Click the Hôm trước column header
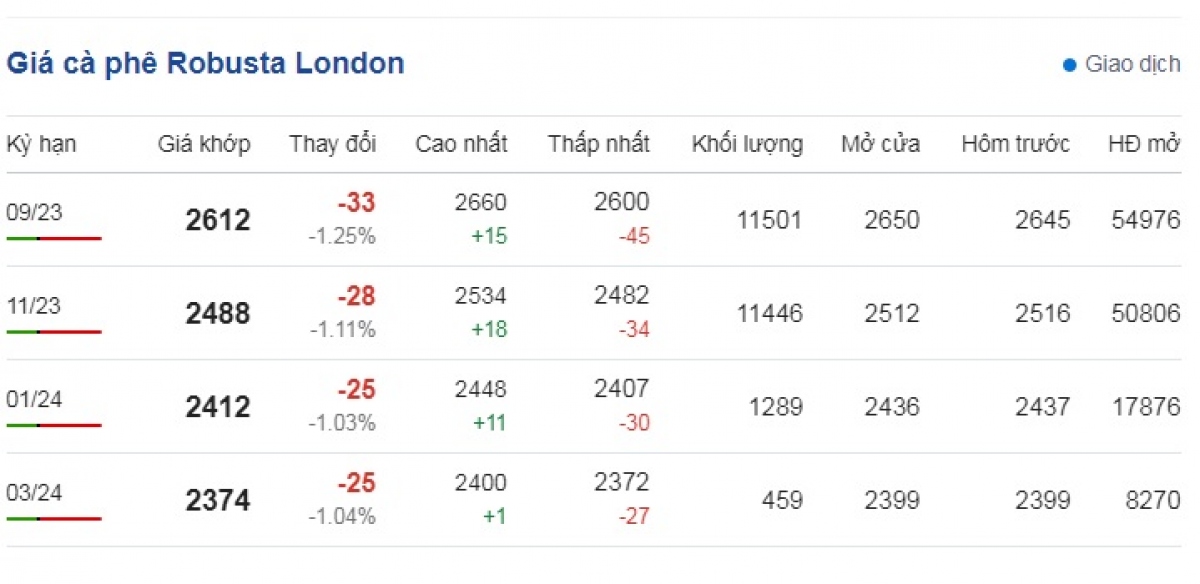 click(x=1015, y=144)
